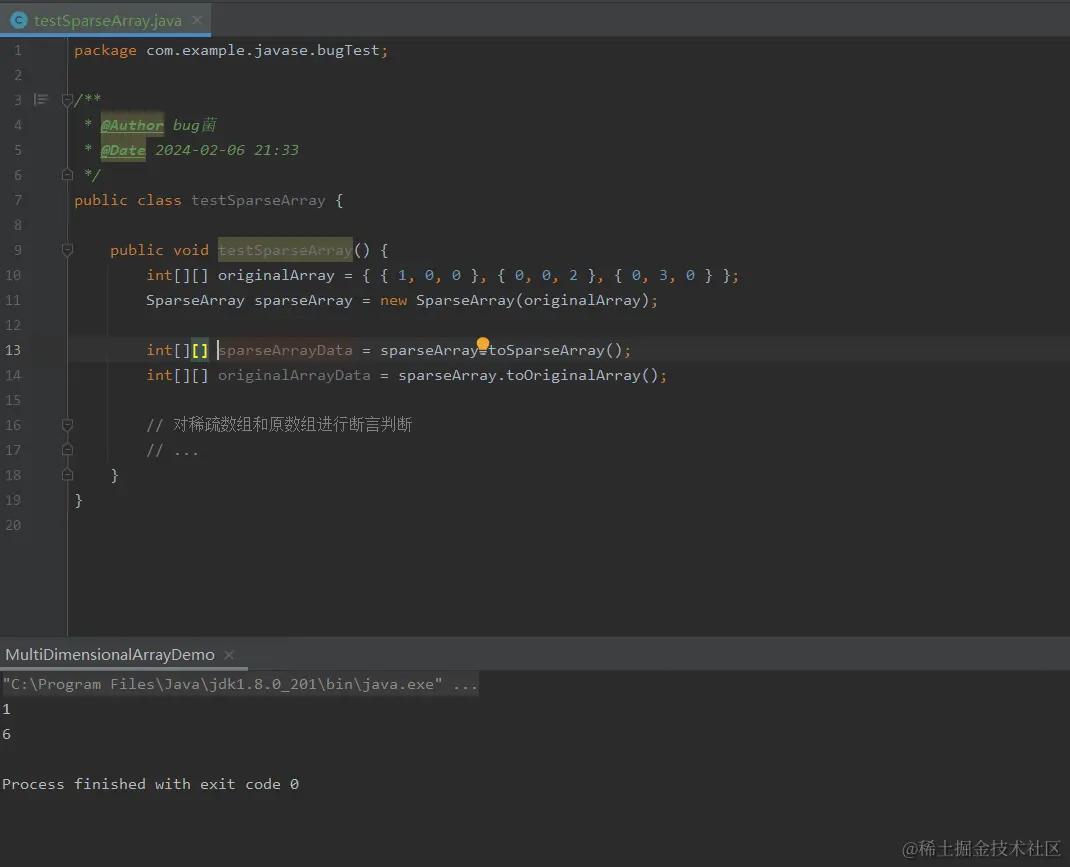
Task: Click the date 2024-02-06 21:33 in Javadoc
Action: pos(227,150)
